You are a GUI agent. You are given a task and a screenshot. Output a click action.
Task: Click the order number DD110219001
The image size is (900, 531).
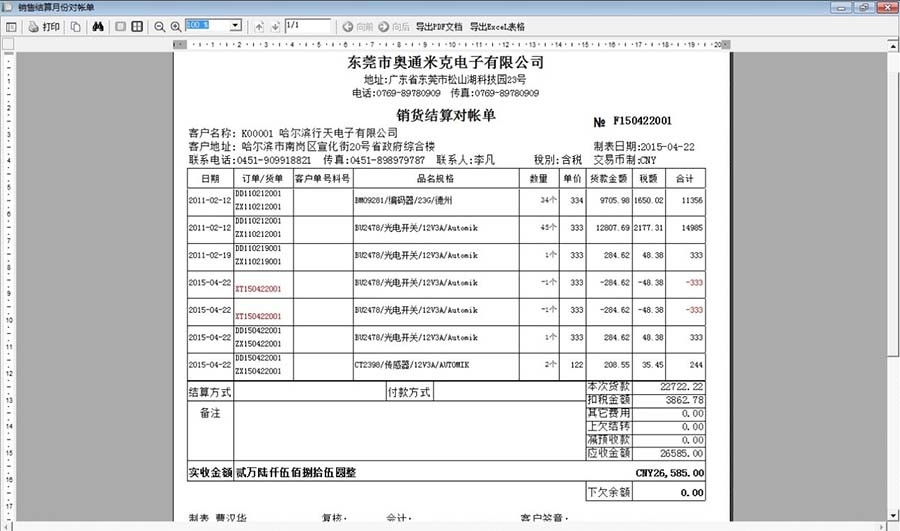tap(258, 249)
